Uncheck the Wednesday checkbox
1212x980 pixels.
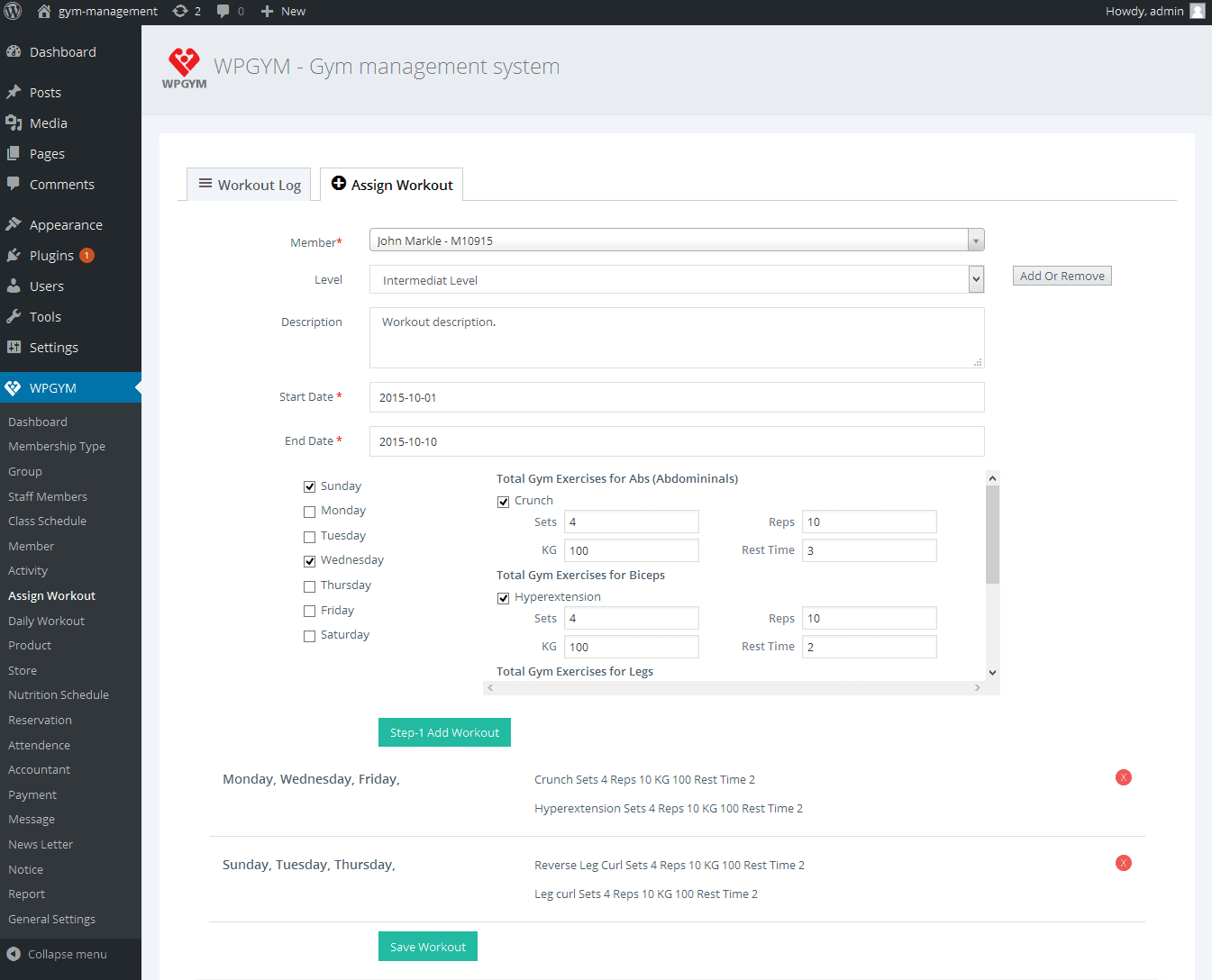pos(309,561)
